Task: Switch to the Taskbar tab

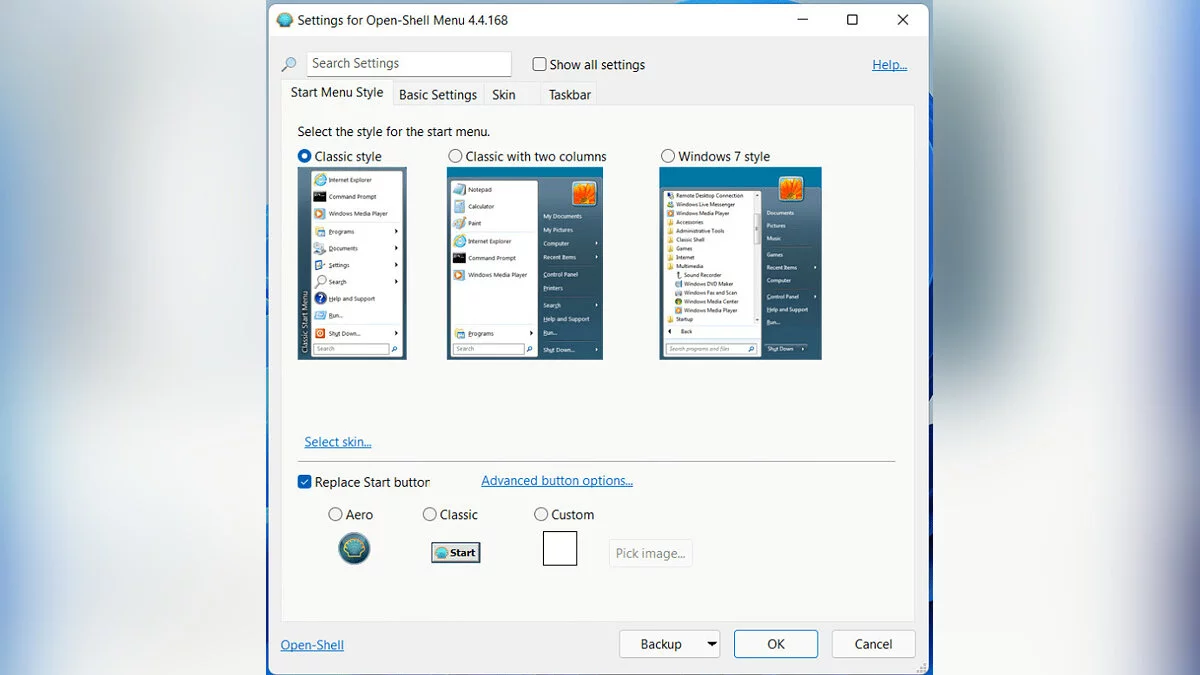Action: pos(570,94)
